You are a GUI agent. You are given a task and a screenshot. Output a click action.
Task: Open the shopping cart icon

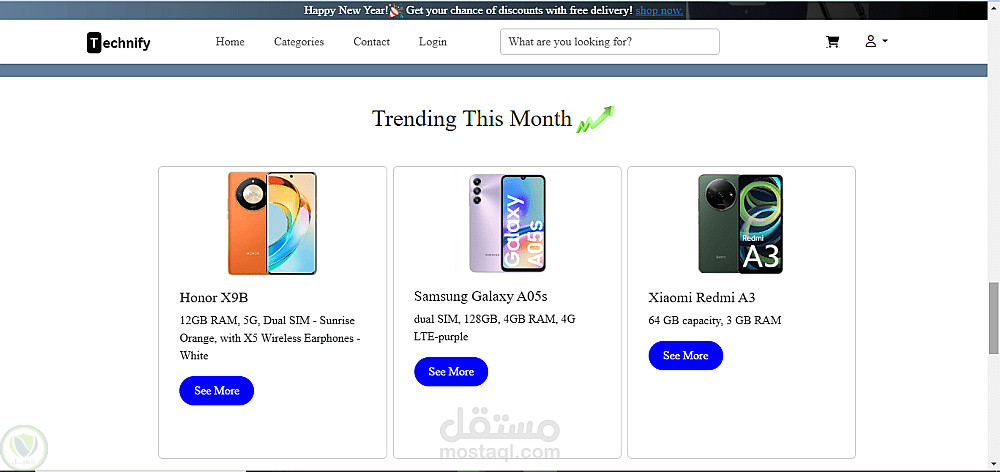pyautogui.click(x=832, y=42)
